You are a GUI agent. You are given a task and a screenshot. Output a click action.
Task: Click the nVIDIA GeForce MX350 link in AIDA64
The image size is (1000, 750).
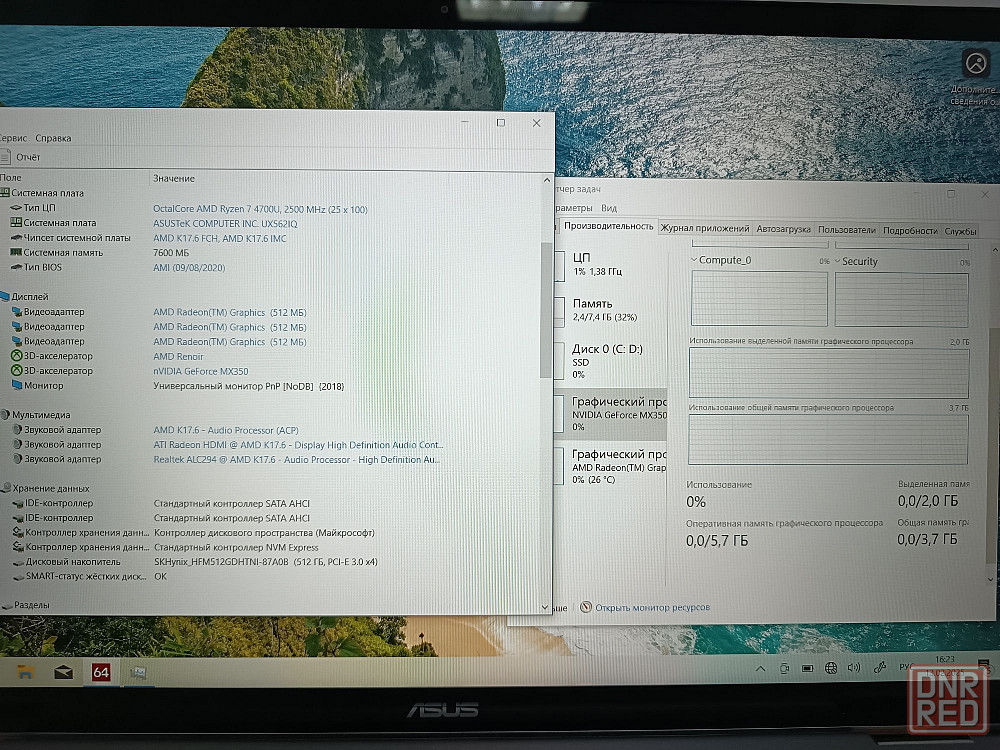201,371
